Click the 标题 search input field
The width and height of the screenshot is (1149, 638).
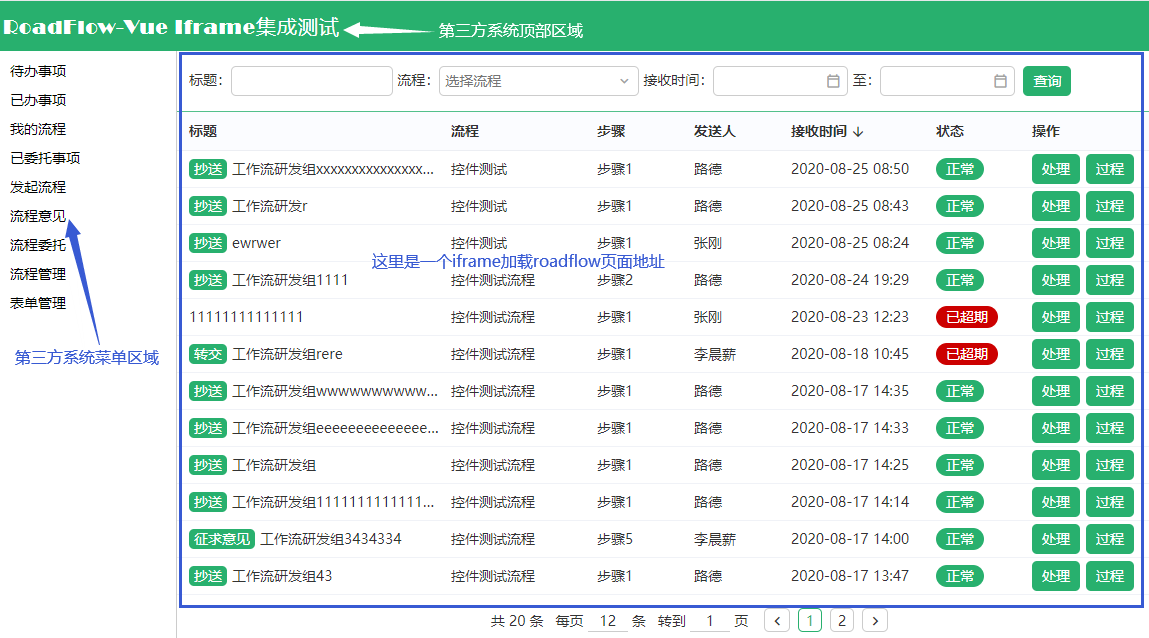click(311, 81)
